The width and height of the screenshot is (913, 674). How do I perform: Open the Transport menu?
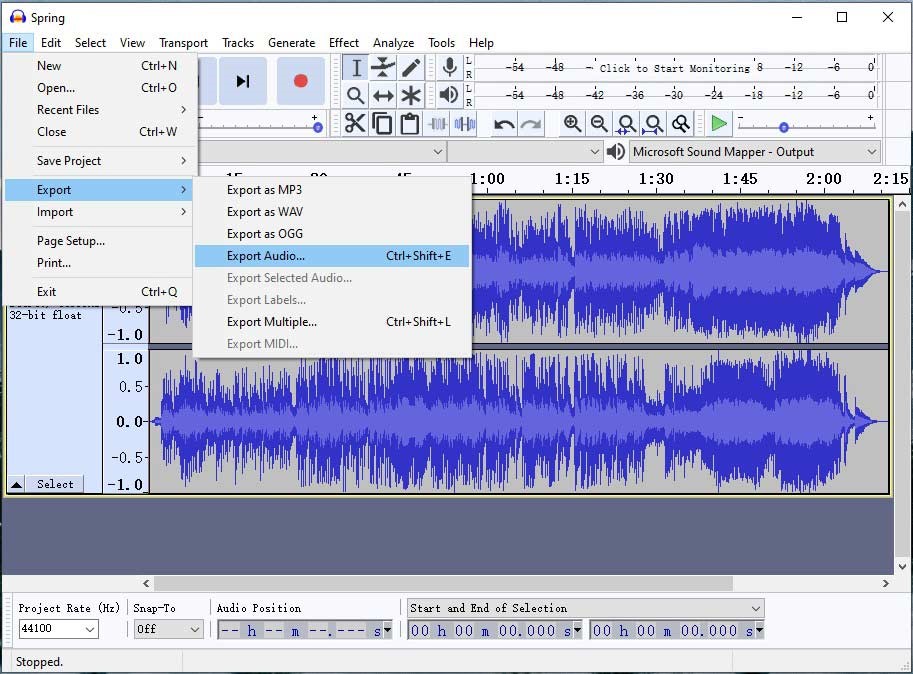point(183,42)
